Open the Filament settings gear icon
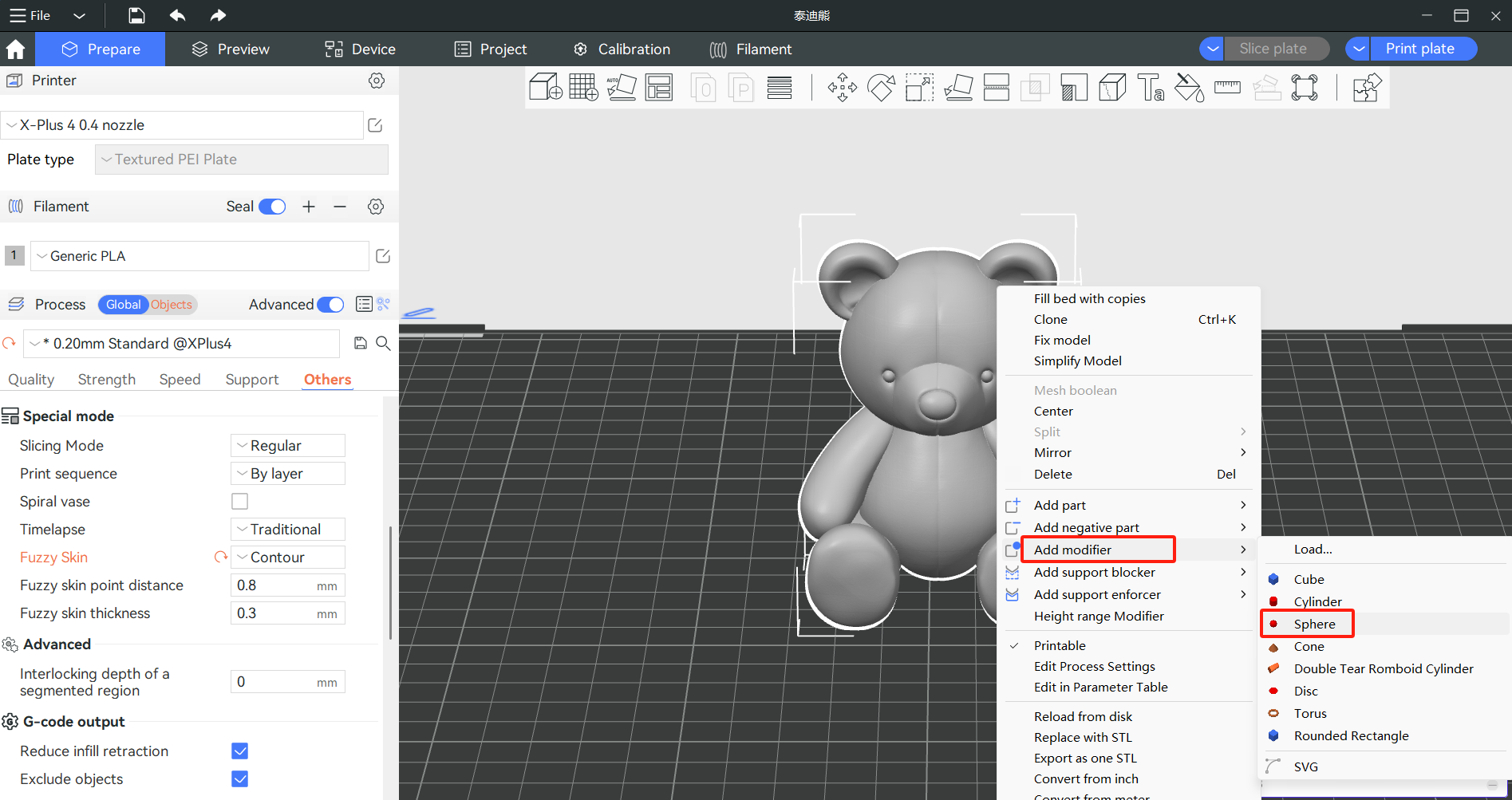Image resolution: width=1512 pixels, height=800 pixels. click(376, 207)
